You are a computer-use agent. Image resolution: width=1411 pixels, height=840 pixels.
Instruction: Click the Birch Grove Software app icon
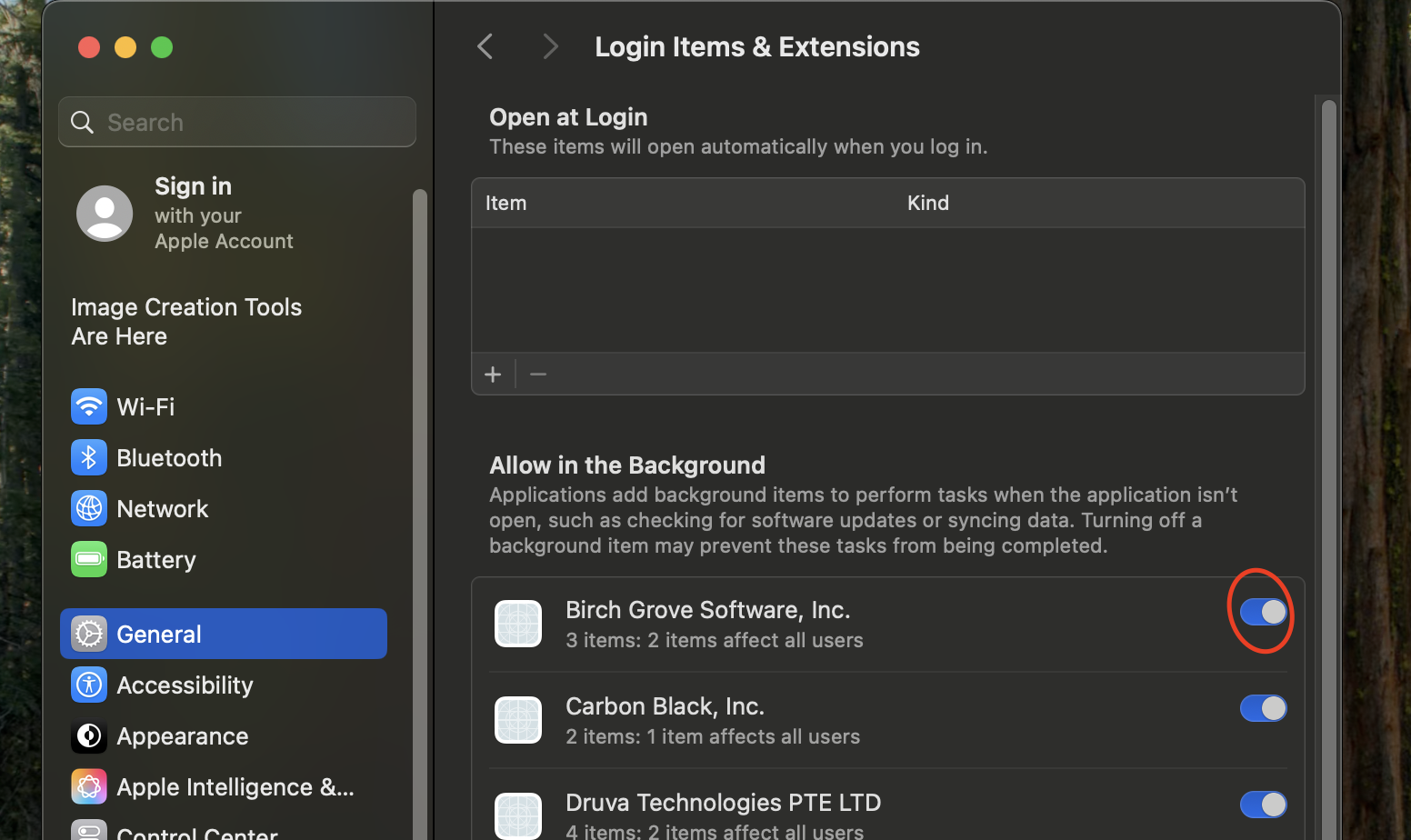click(x=518, y=624)
